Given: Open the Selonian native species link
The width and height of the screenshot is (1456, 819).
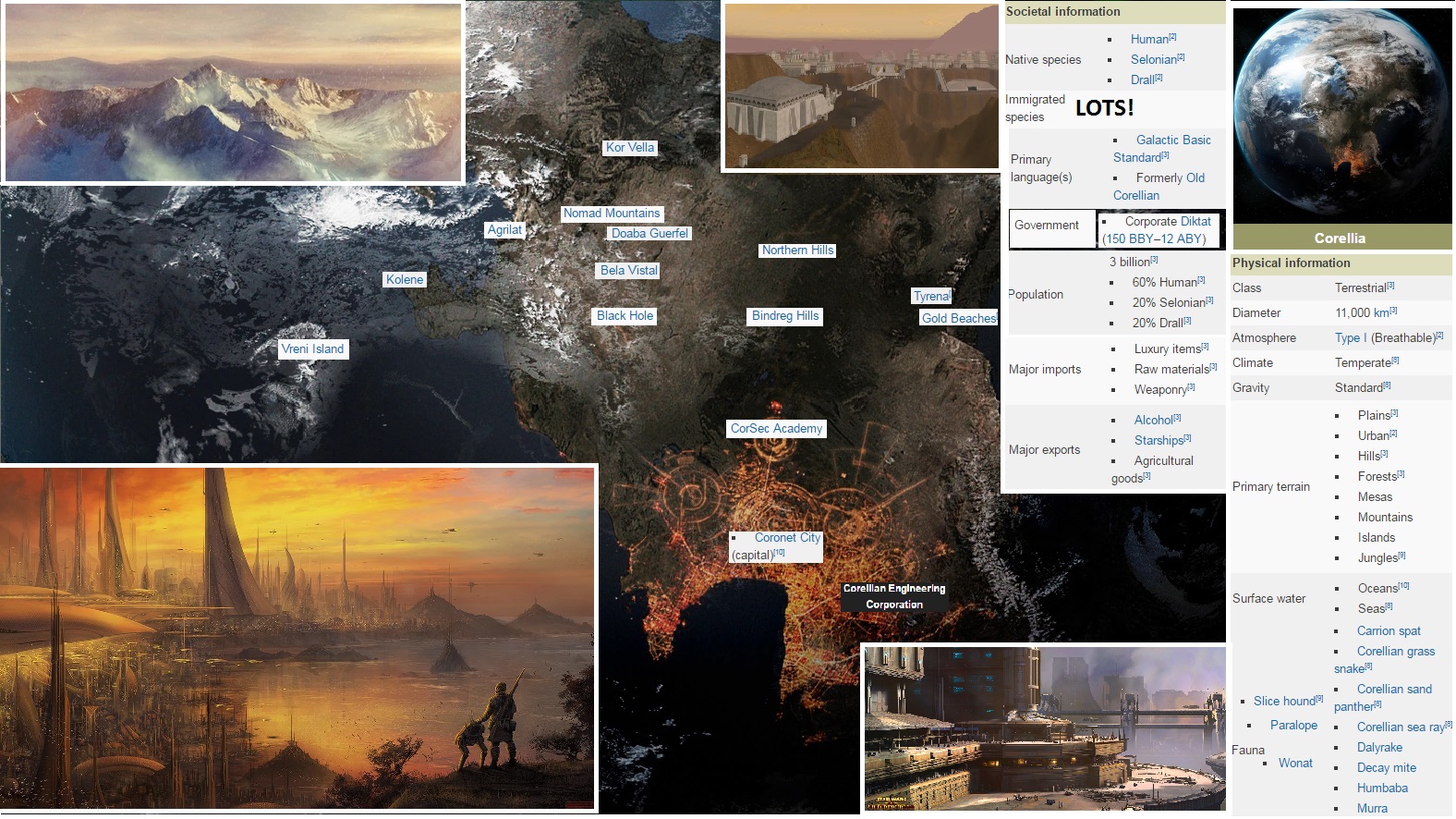Looking at the screenshot, I should pyautogui.click(x=1153, y=60).
